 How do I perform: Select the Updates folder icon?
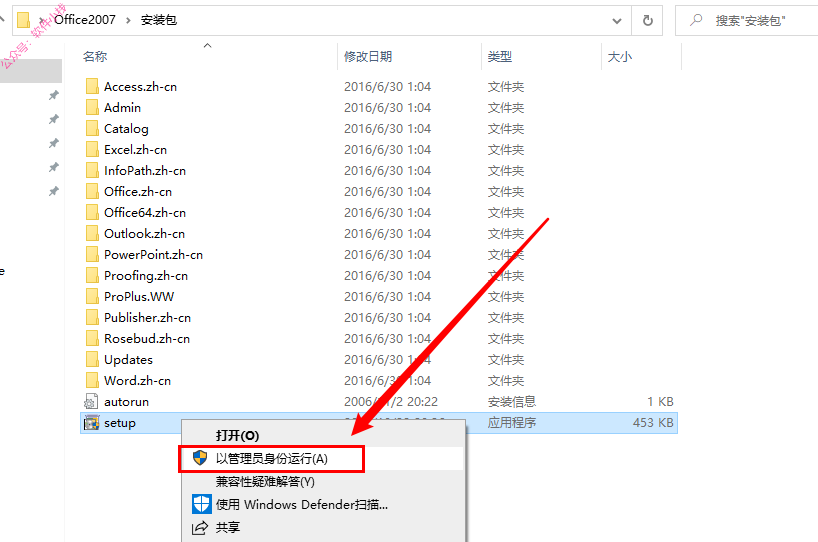(x=92, y=359)
